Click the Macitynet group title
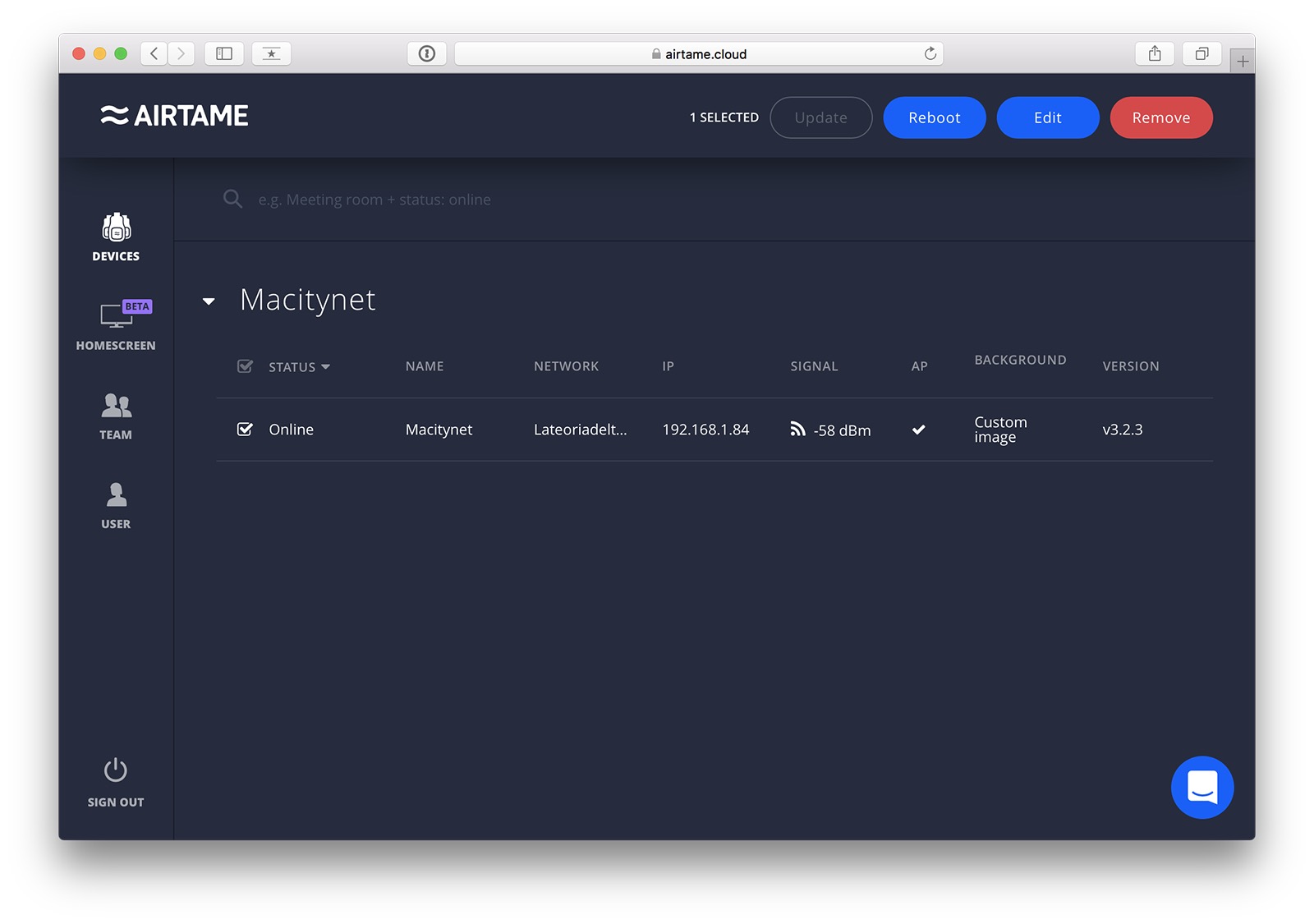This screenshot has width=1314, height=924. pyautogui.click(x=308, y=301)
